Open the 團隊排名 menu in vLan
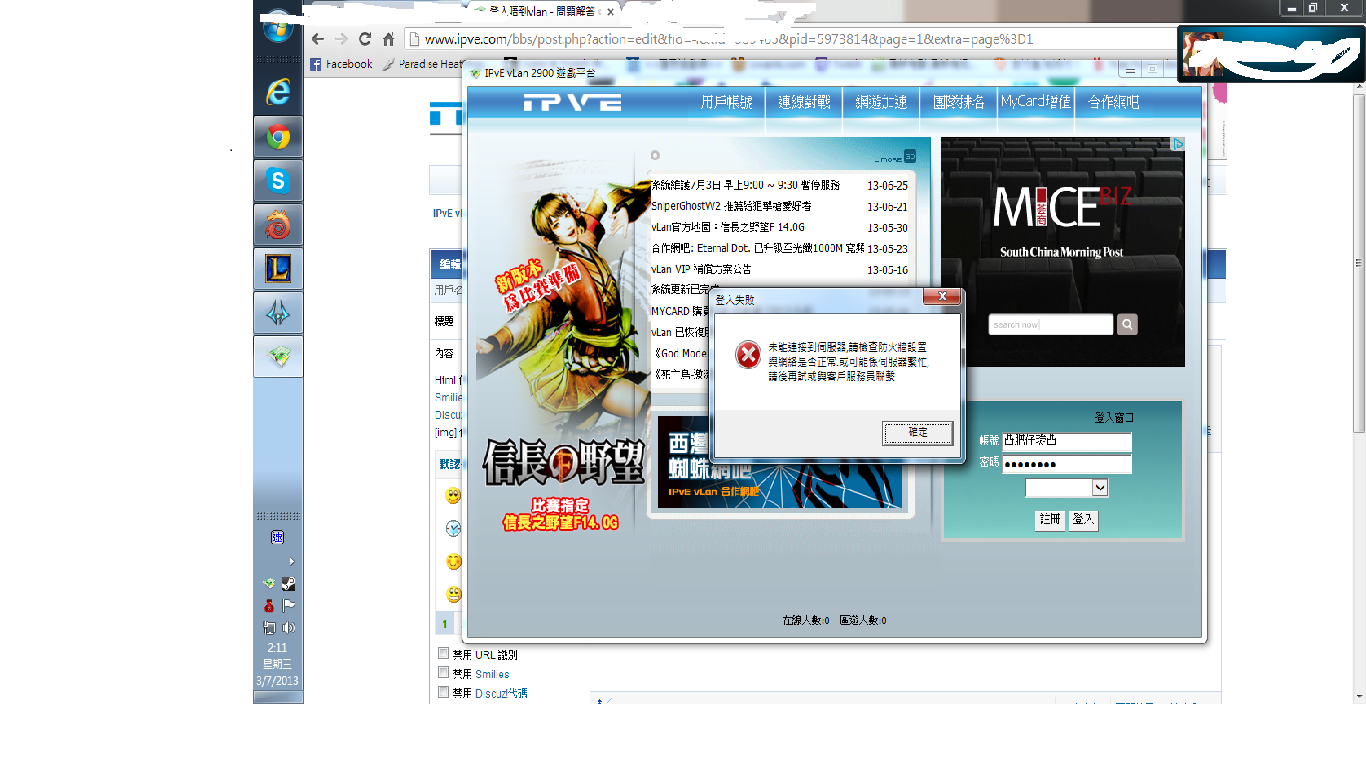Viewport: 1366px width, 768px height. coord(959,102)
